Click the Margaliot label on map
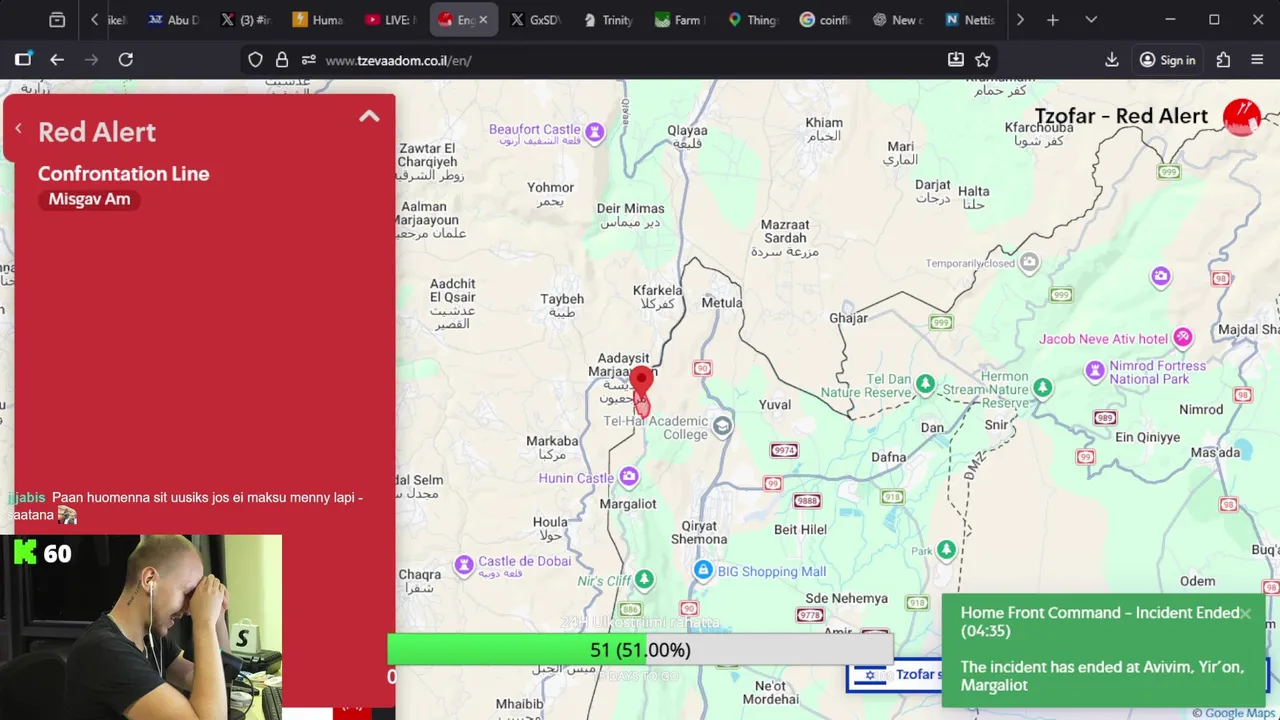Image resolution: width=1280 pixels, height=720 pixels. pos(627,504)
